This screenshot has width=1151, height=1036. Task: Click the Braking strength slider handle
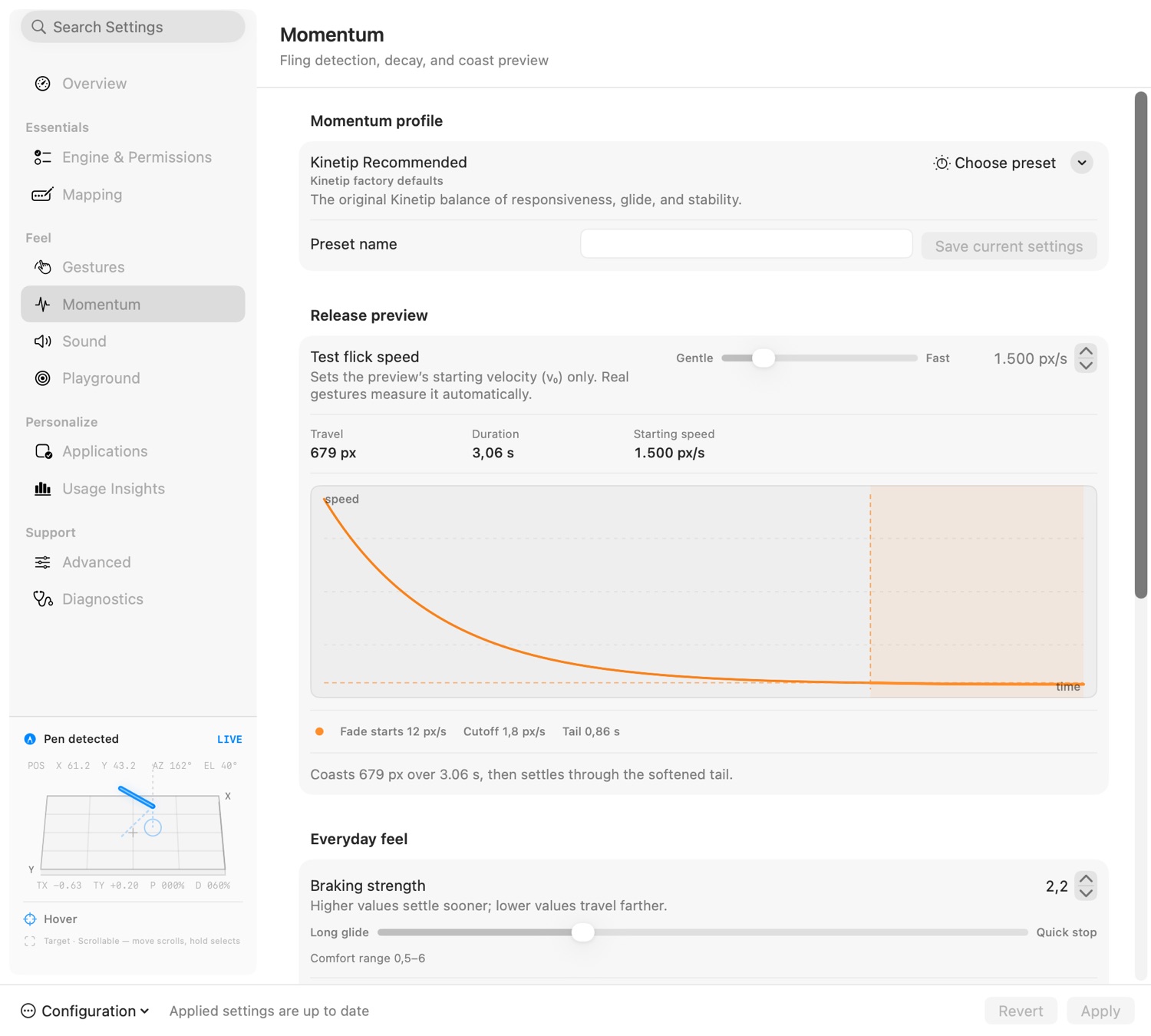[583, 932]
